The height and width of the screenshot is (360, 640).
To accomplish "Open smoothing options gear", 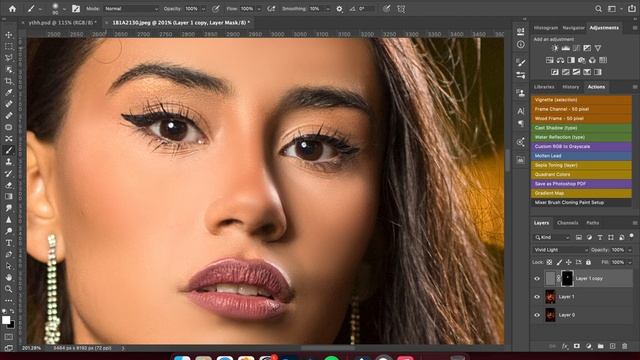I will (x=339, y=9).
